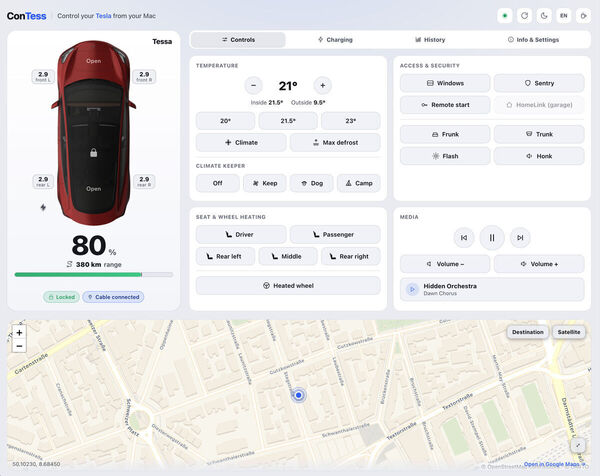Click the Cable connected status badge
Image resolution: width=600 pixels, height=476 pixels.
click(113, 297)
